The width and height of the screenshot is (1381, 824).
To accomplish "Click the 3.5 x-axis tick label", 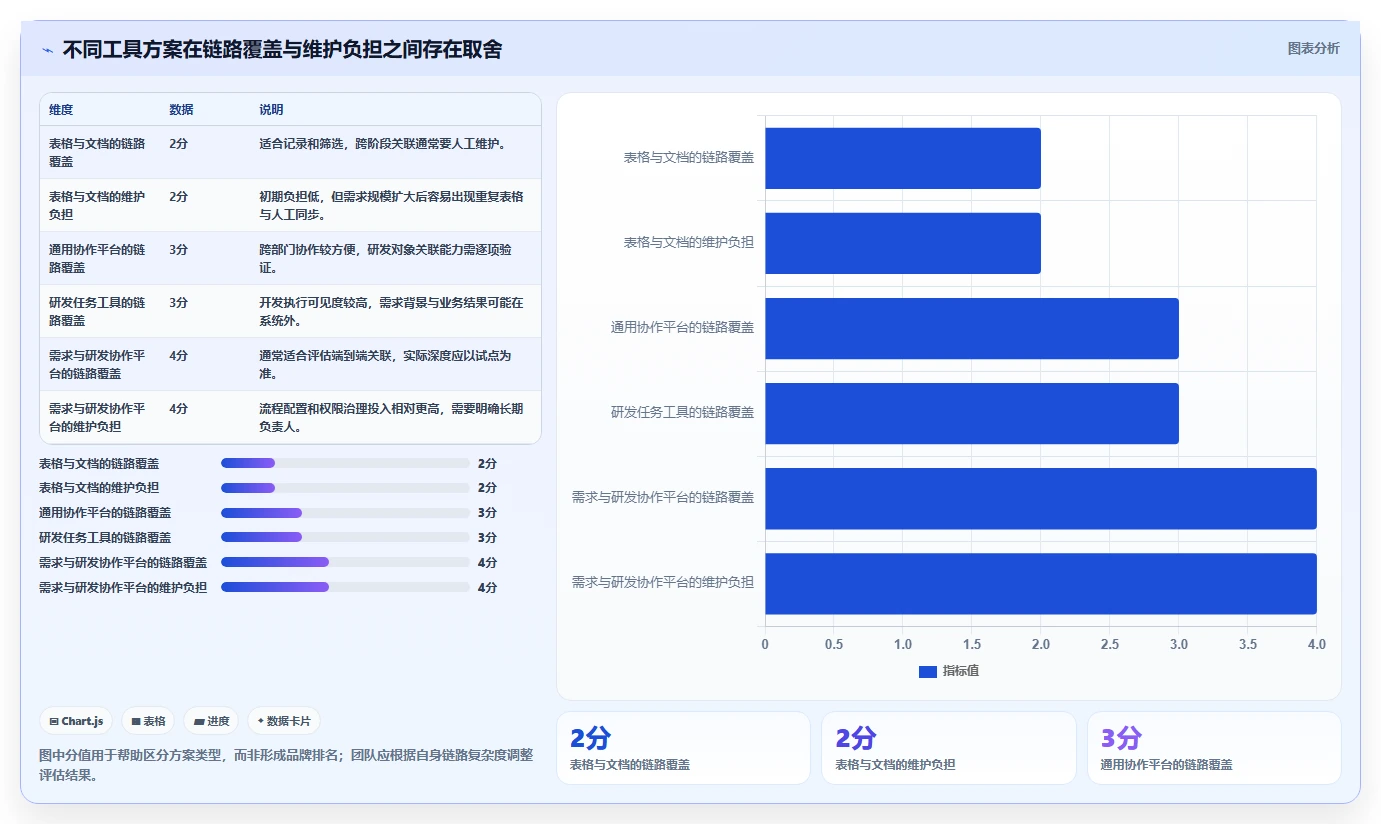I will (x=1248, y=645).
